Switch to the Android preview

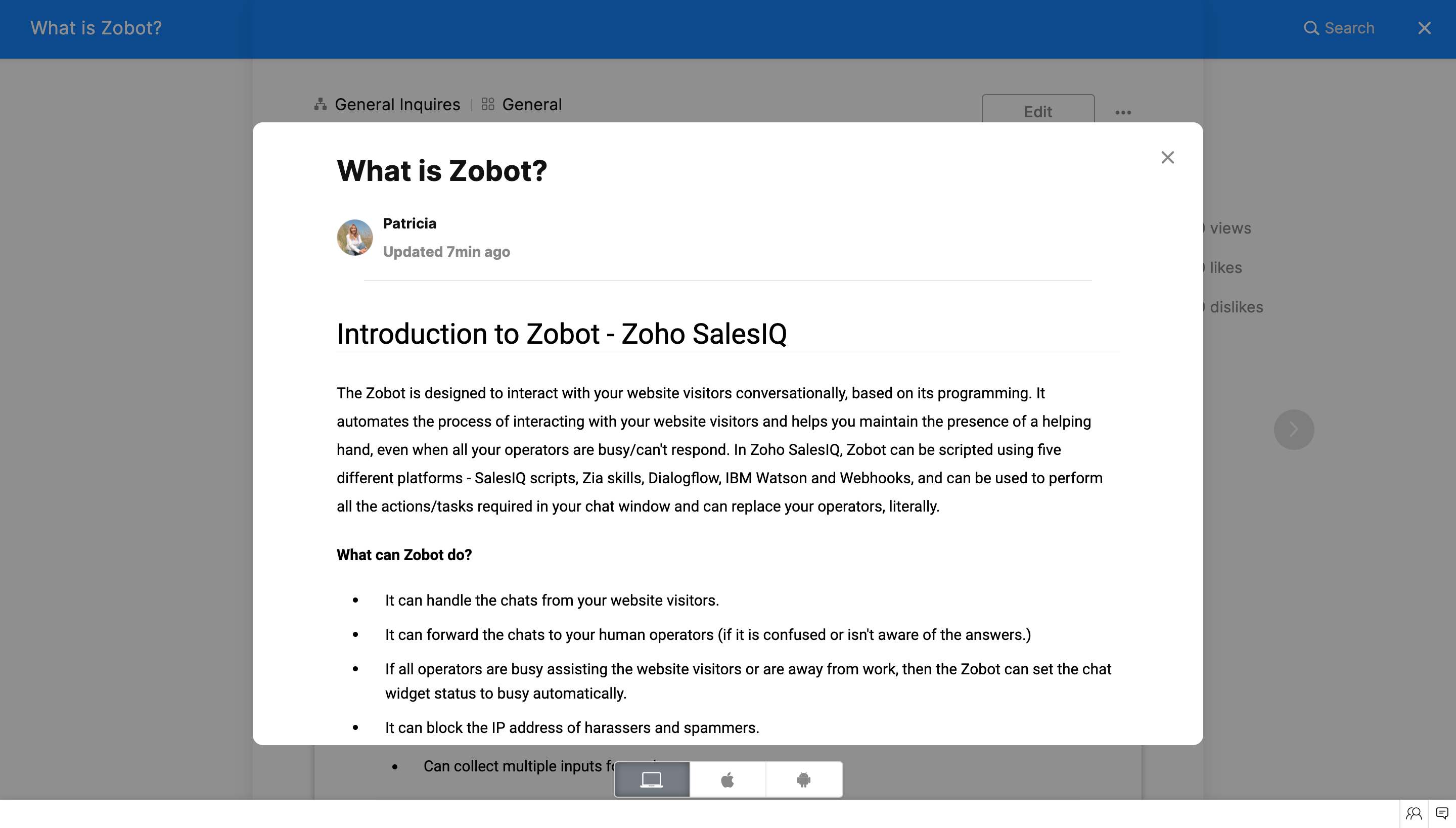[804, 779]
